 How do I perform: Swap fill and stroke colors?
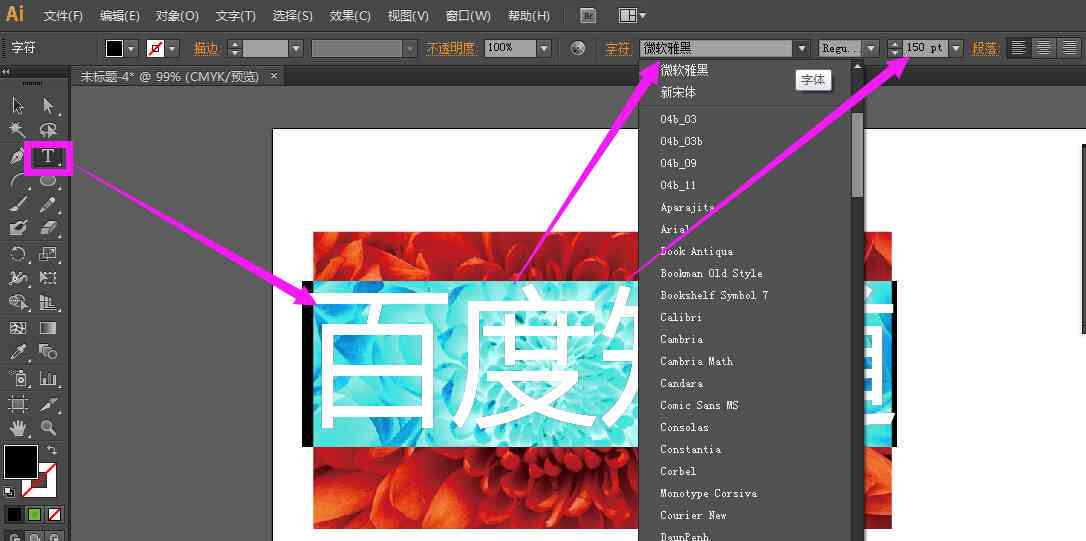coord(51,450)
